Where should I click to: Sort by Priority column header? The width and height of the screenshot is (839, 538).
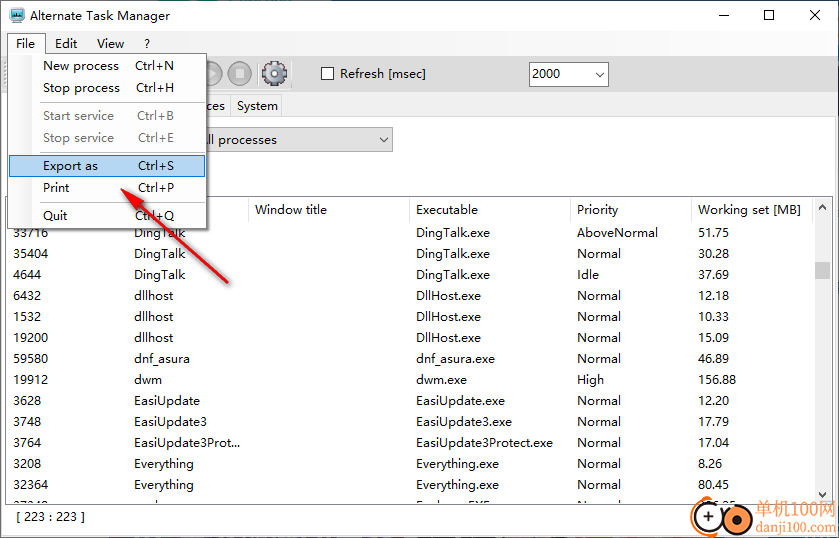coord(631,210)
